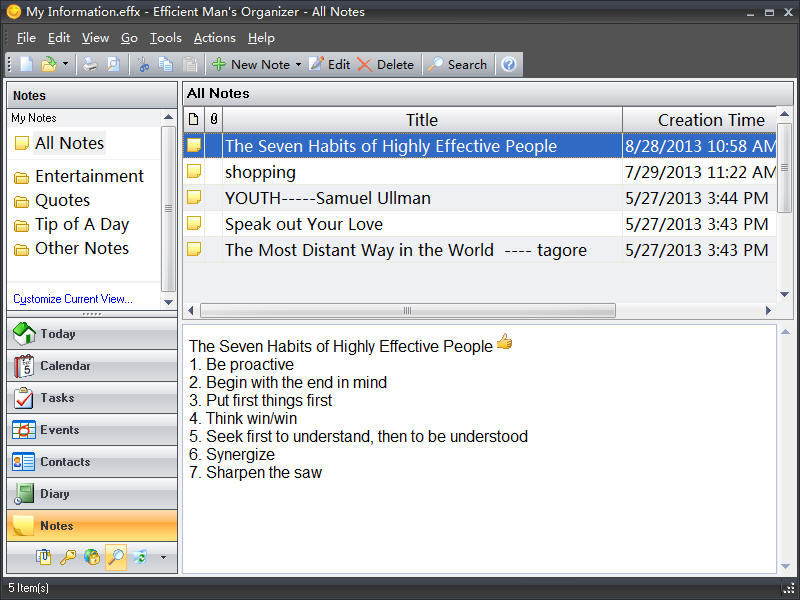Select the Speak out Your Love note
The height and width of the screenshot is (600, 800).
480,224
